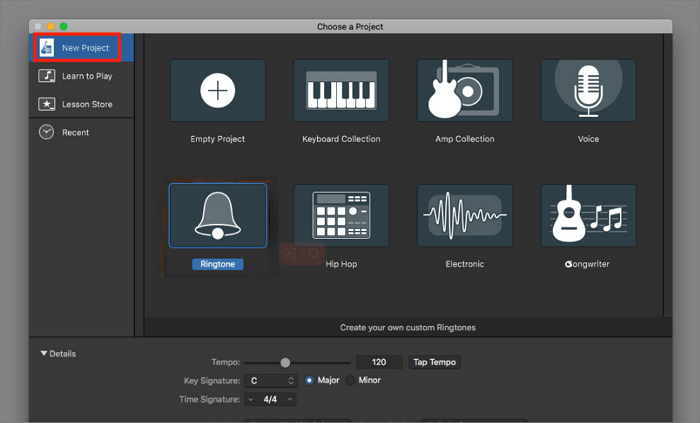The height and width of the screenshot is (423, 700).
Task: Collapse the Details disclosure triangle
Action: (44, 353)
